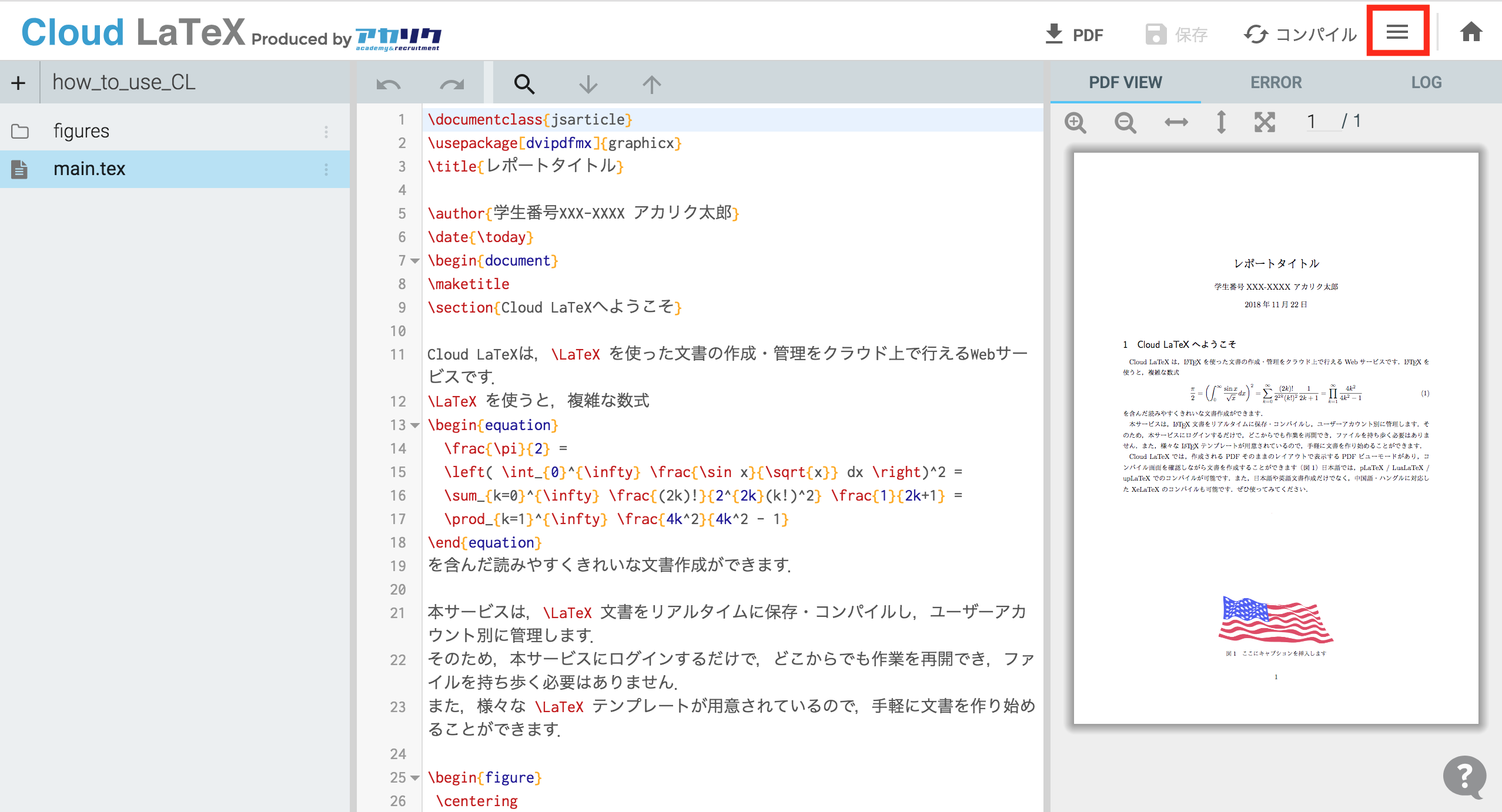Fit PDF to height
The image size is (1502, 812).
point(1221,122)
